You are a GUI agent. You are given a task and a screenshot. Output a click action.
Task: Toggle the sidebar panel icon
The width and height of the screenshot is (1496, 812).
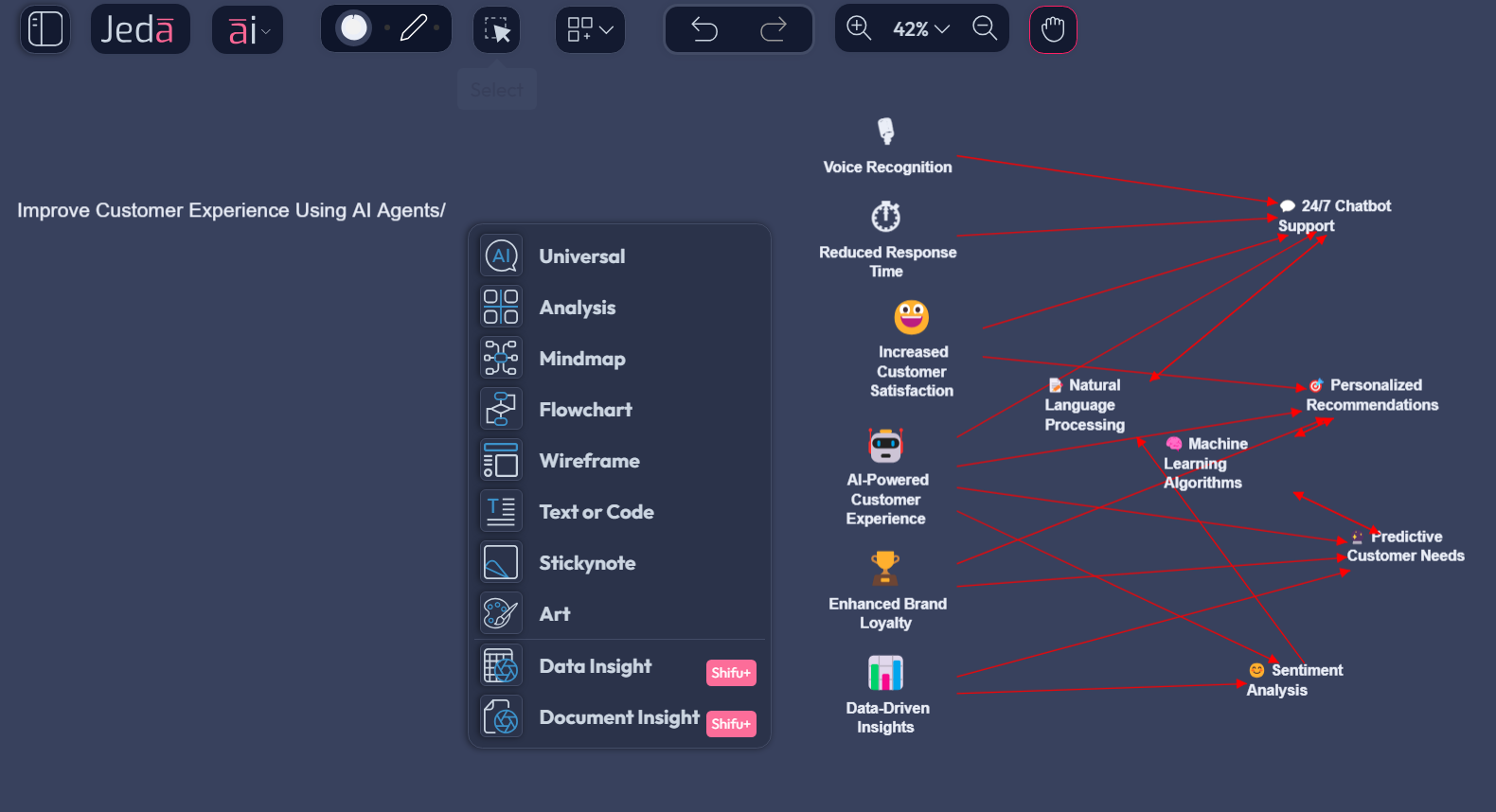(x=45, y=29)
